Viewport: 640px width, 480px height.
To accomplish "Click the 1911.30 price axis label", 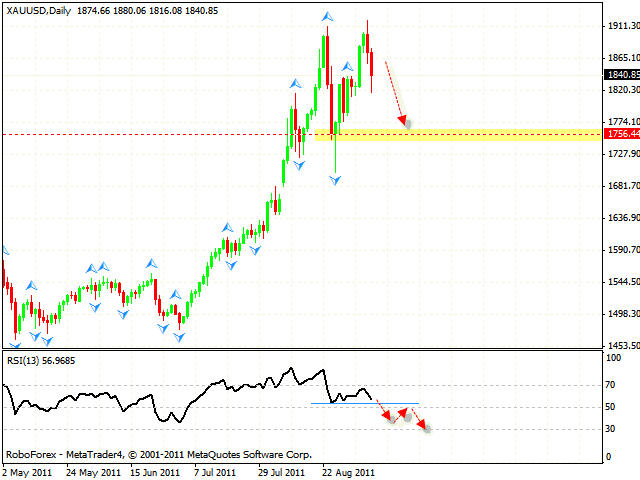I will click(622, 27).
